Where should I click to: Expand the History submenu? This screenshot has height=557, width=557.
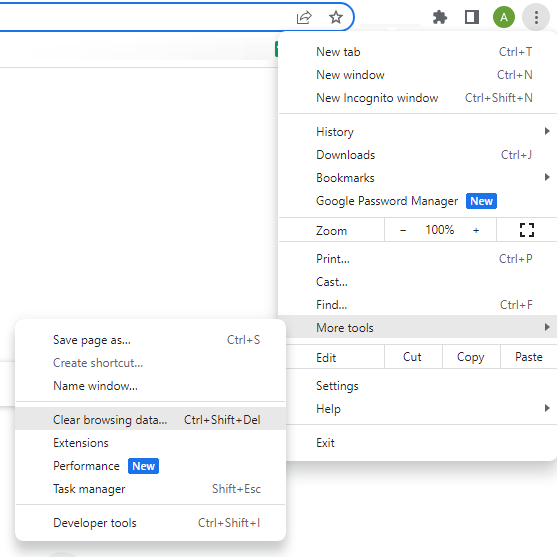pyautogui.click(x=418, y=132)
